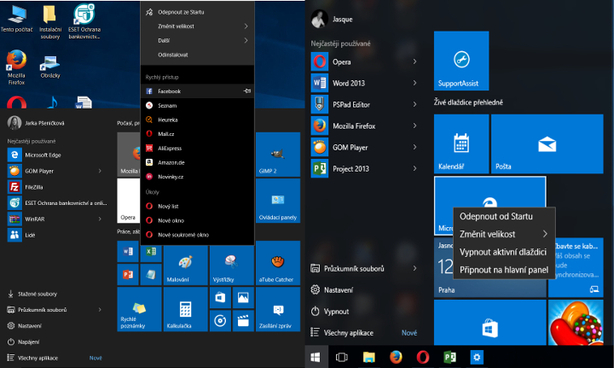Open Tento počítač desktop icon
Image resolution: width=614 pixels, height=368 pixels.
(16, 19)
